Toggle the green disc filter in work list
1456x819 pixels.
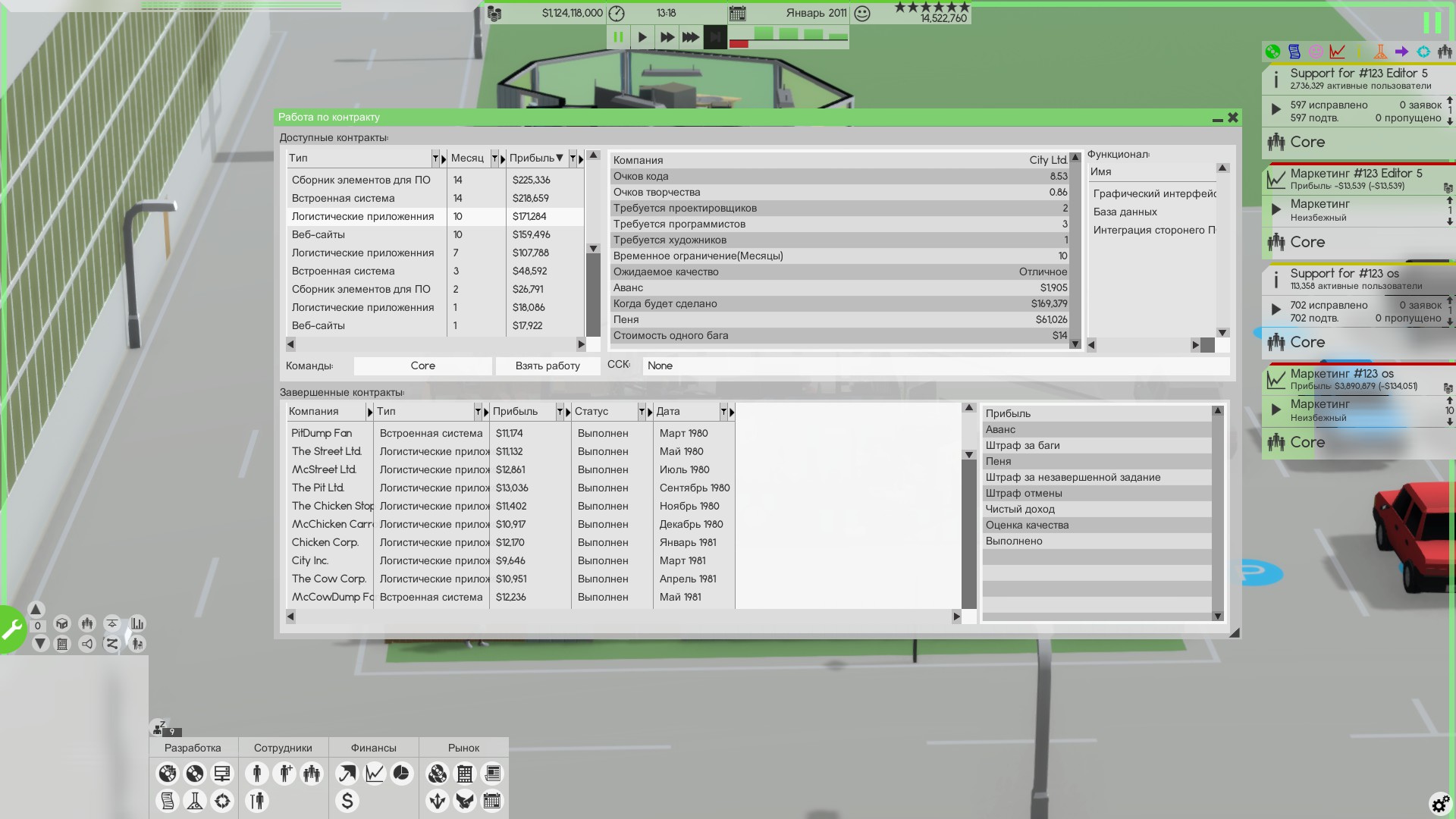pyautogui.click(x=1272, y=52)
